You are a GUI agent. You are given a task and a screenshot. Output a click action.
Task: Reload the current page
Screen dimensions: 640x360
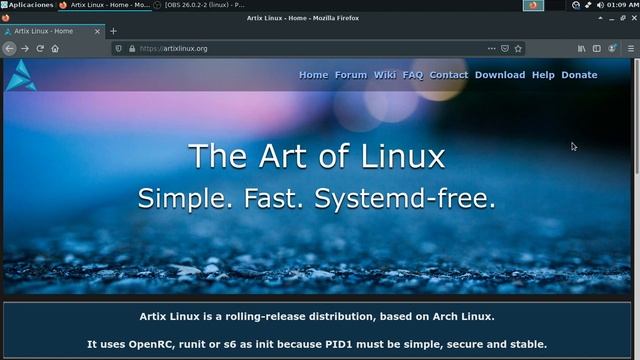[x=40, y=49]
